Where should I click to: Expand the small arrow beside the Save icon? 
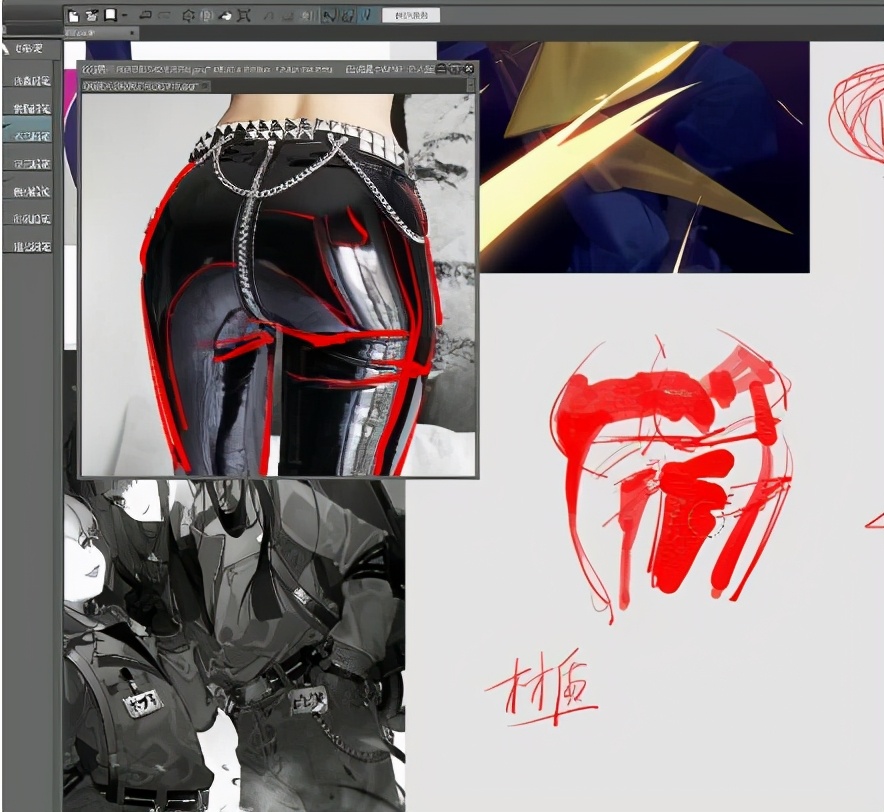tap(124, 16)
